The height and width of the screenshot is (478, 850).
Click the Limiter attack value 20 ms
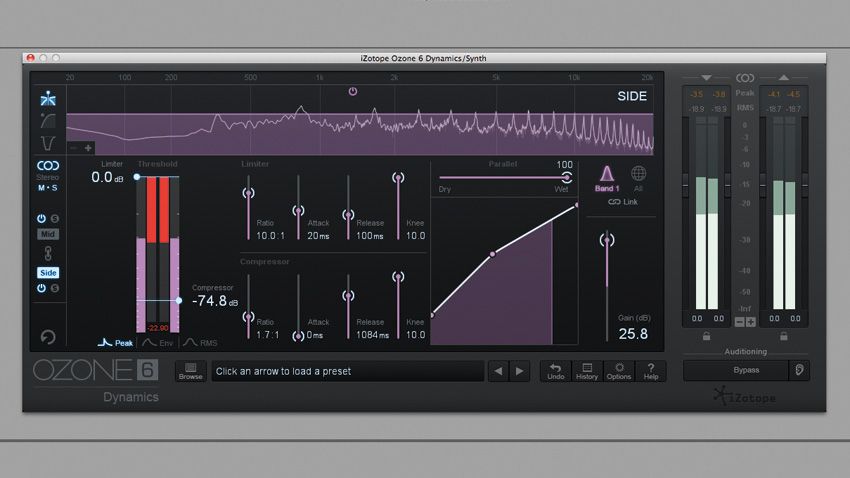(318, 236)
